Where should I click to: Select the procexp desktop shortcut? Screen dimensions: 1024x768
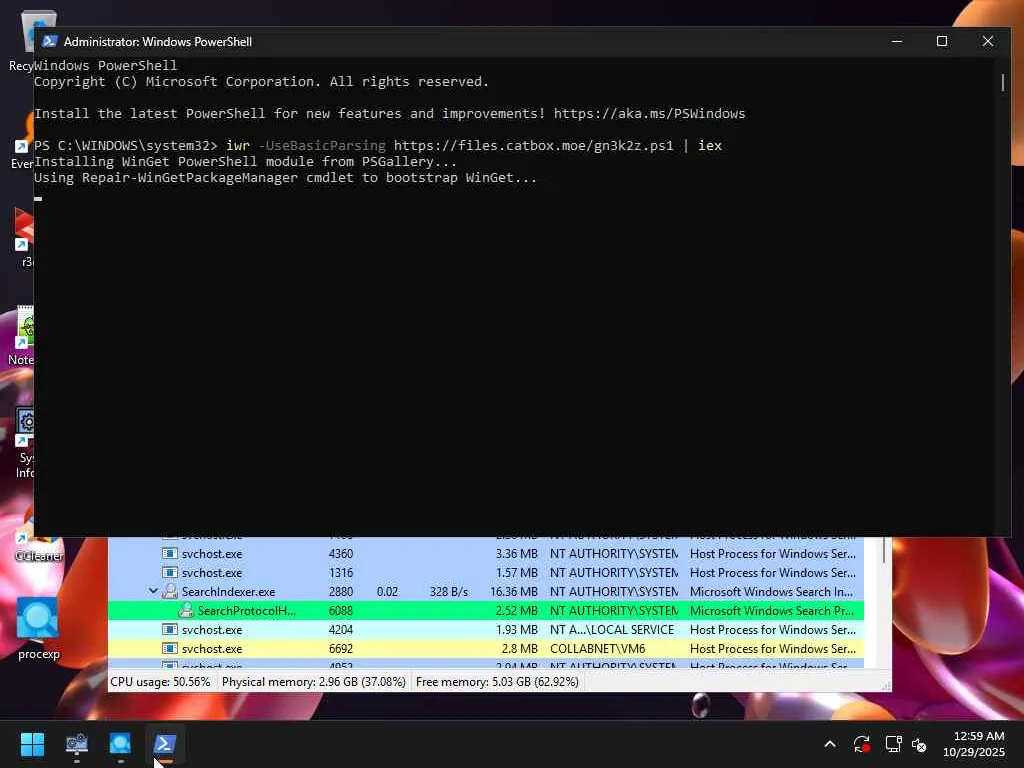point(38,628)
